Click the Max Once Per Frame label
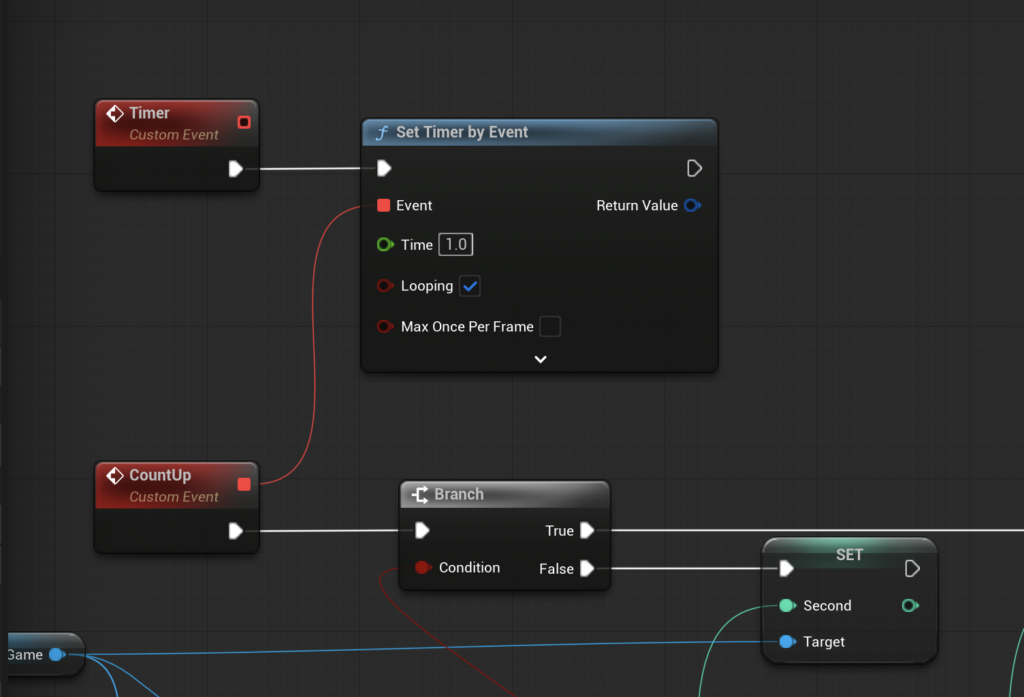Viewport: 1024px width, 697px height. tap(467, 327)
